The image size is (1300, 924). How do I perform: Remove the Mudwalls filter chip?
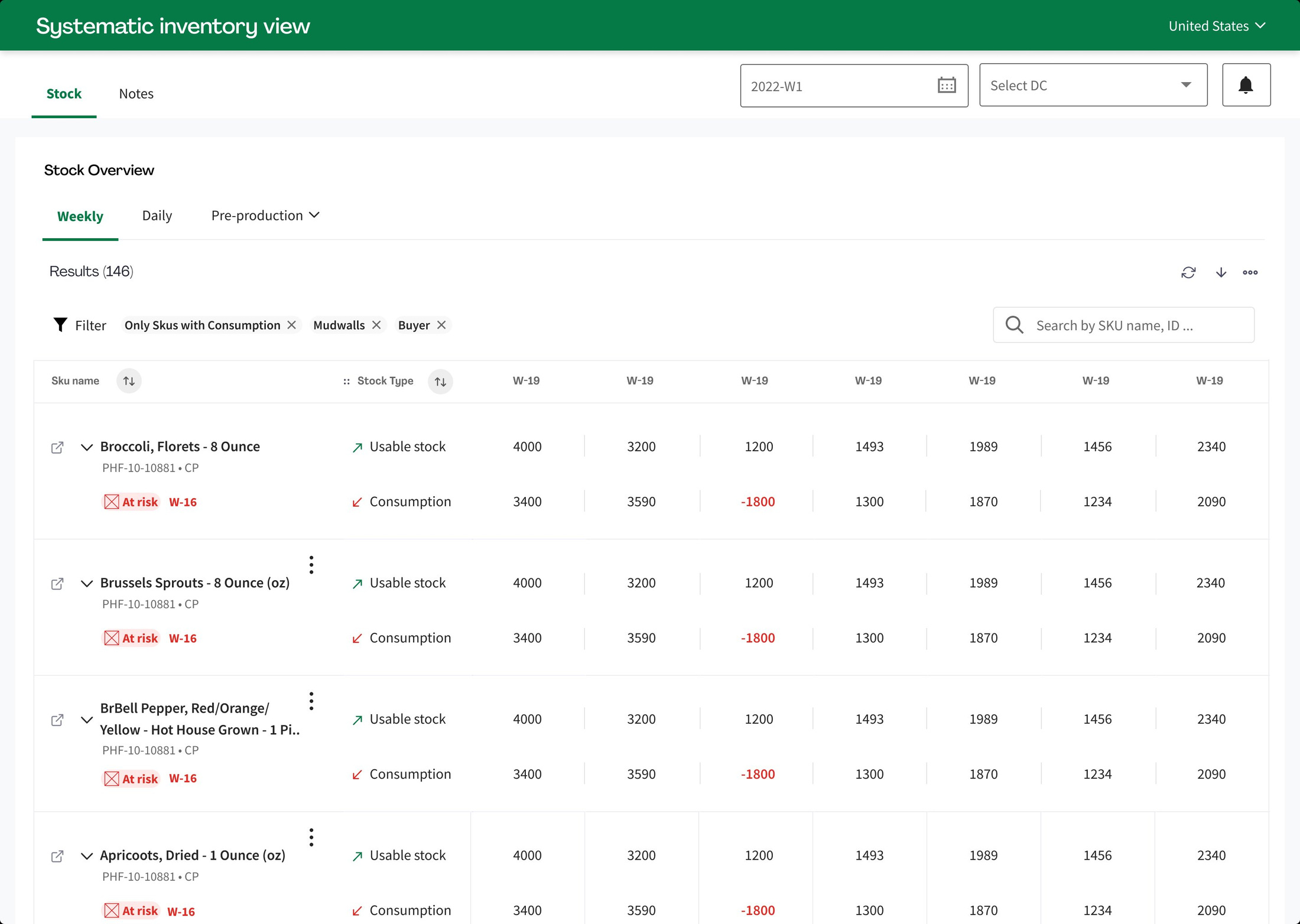coord(376,325)
